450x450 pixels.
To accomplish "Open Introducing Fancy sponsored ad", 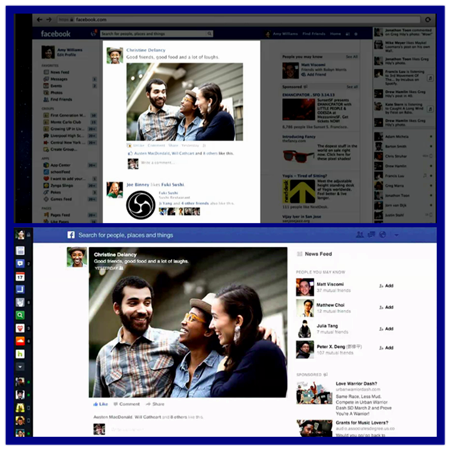I will [x=299, y=137].
